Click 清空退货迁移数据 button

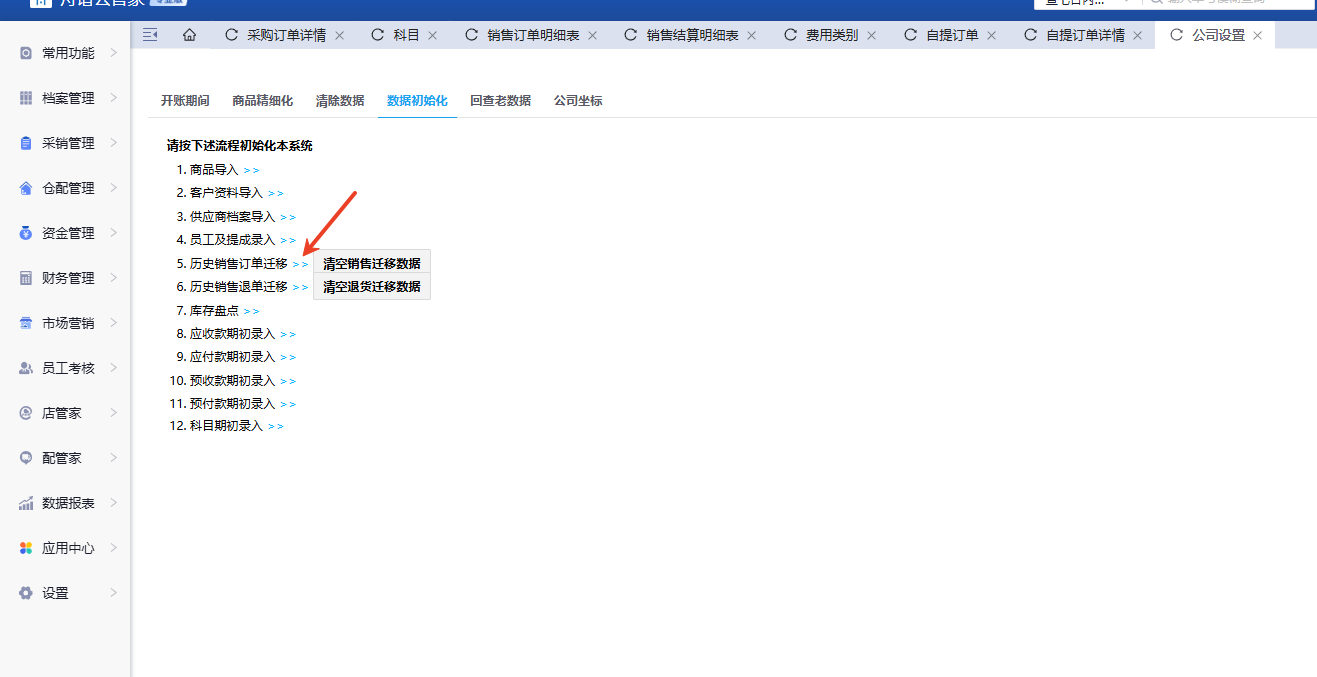coord(371,287)
